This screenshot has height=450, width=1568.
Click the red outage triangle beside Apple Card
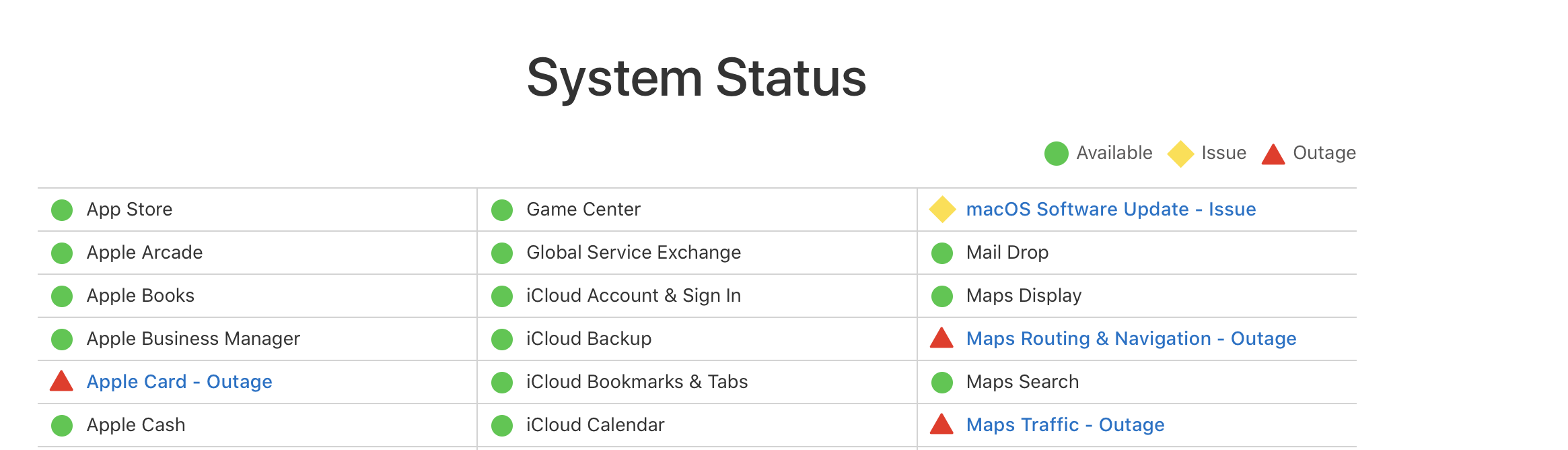[62, 382]
